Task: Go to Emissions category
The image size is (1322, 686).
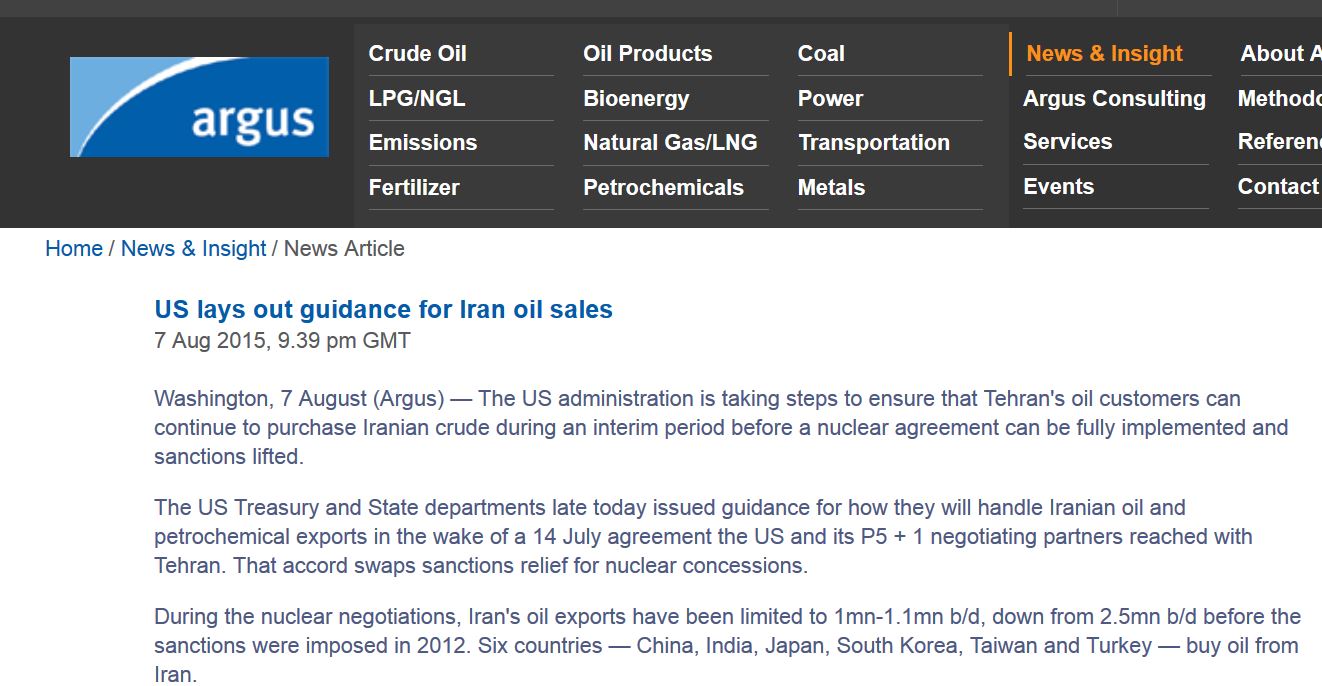Action: point(423,143)
